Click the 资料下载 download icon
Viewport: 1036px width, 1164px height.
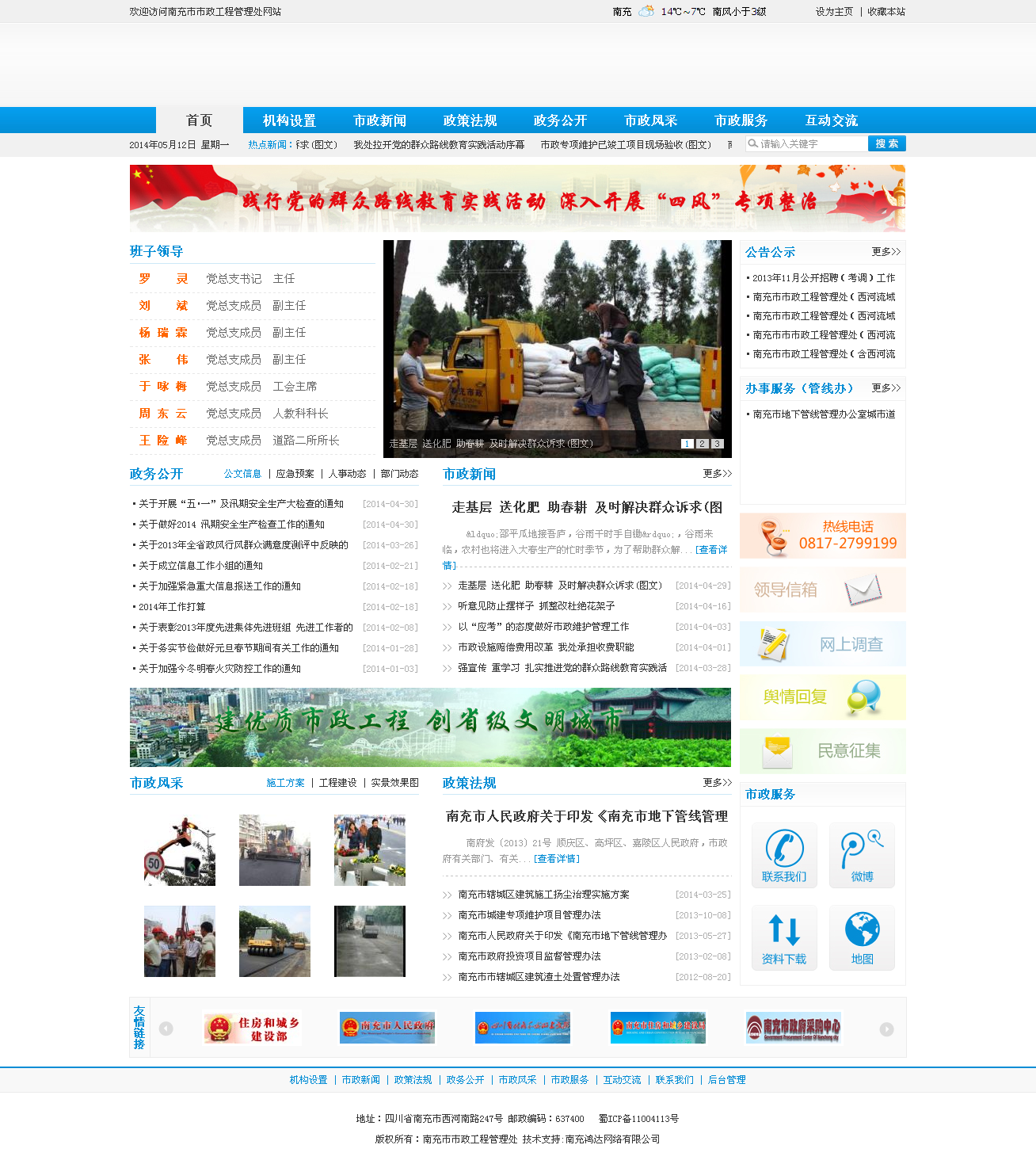tap(783, 937)
